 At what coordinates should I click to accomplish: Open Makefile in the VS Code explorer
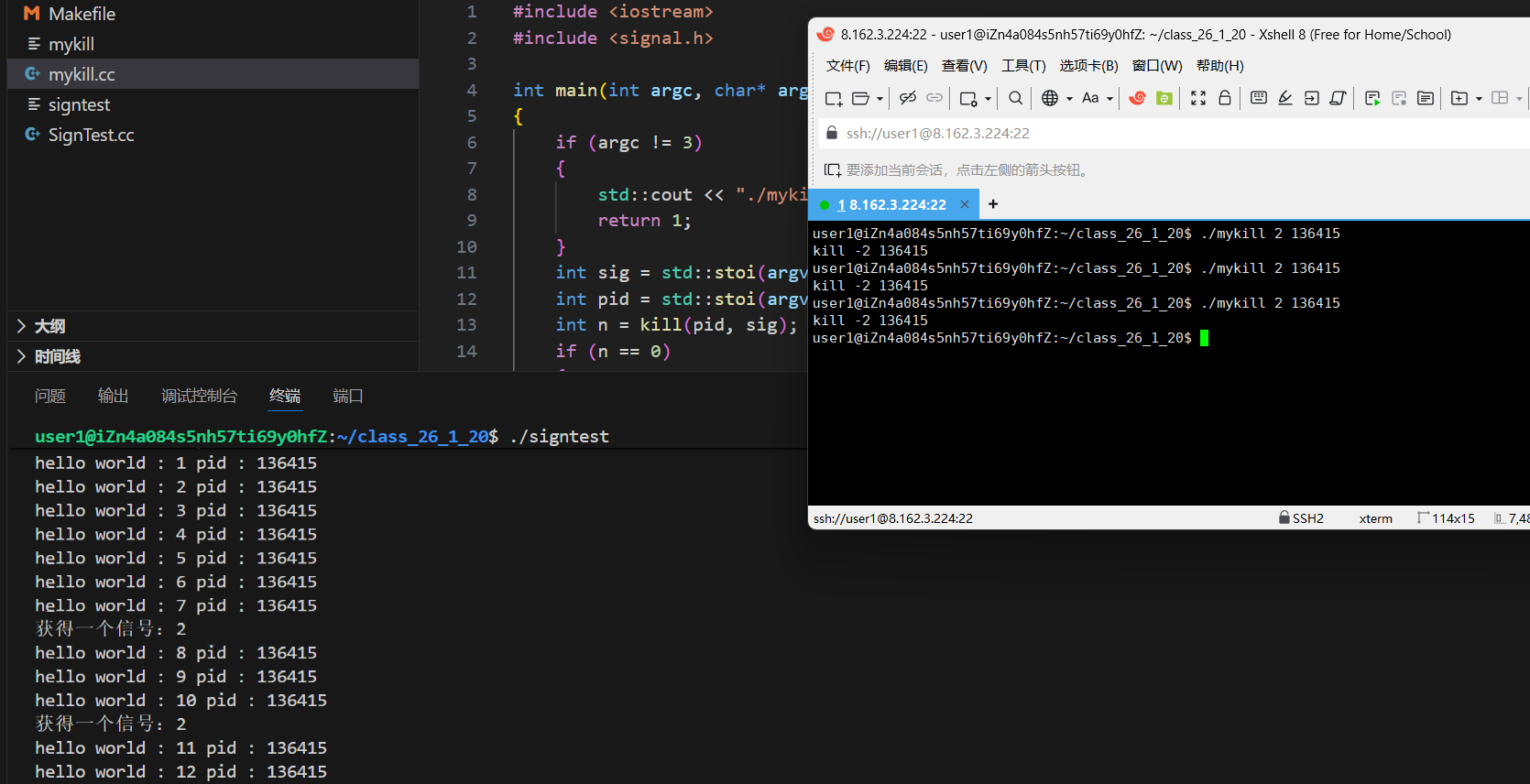pos(213,14)
